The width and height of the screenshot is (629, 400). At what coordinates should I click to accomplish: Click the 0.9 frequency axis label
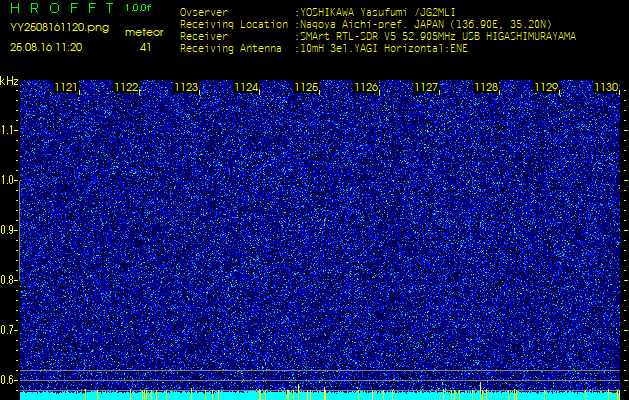point(7,230)
